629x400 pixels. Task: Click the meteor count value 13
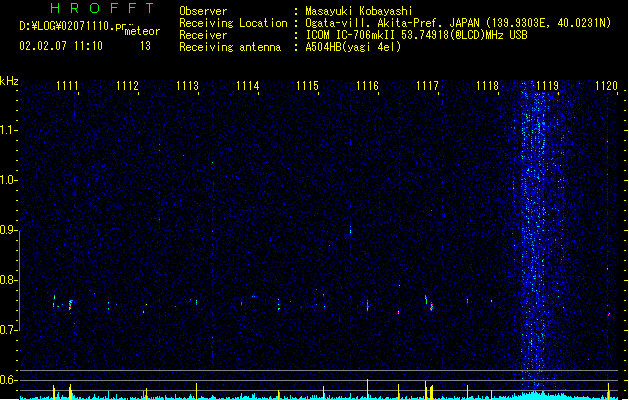[145, 46]
